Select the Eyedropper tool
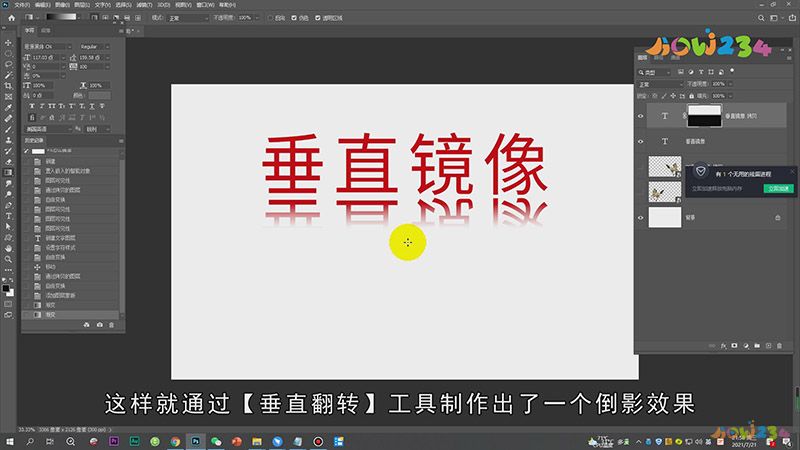 (8, 108)
